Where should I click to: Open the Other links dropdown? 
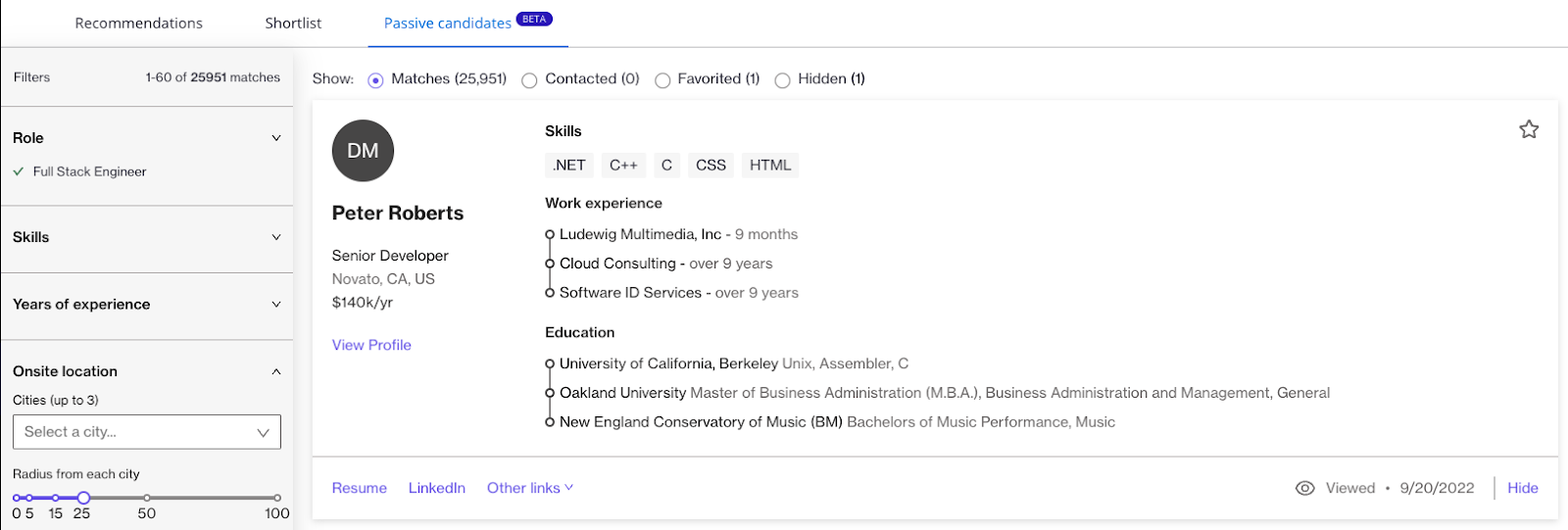coord(529,488)
